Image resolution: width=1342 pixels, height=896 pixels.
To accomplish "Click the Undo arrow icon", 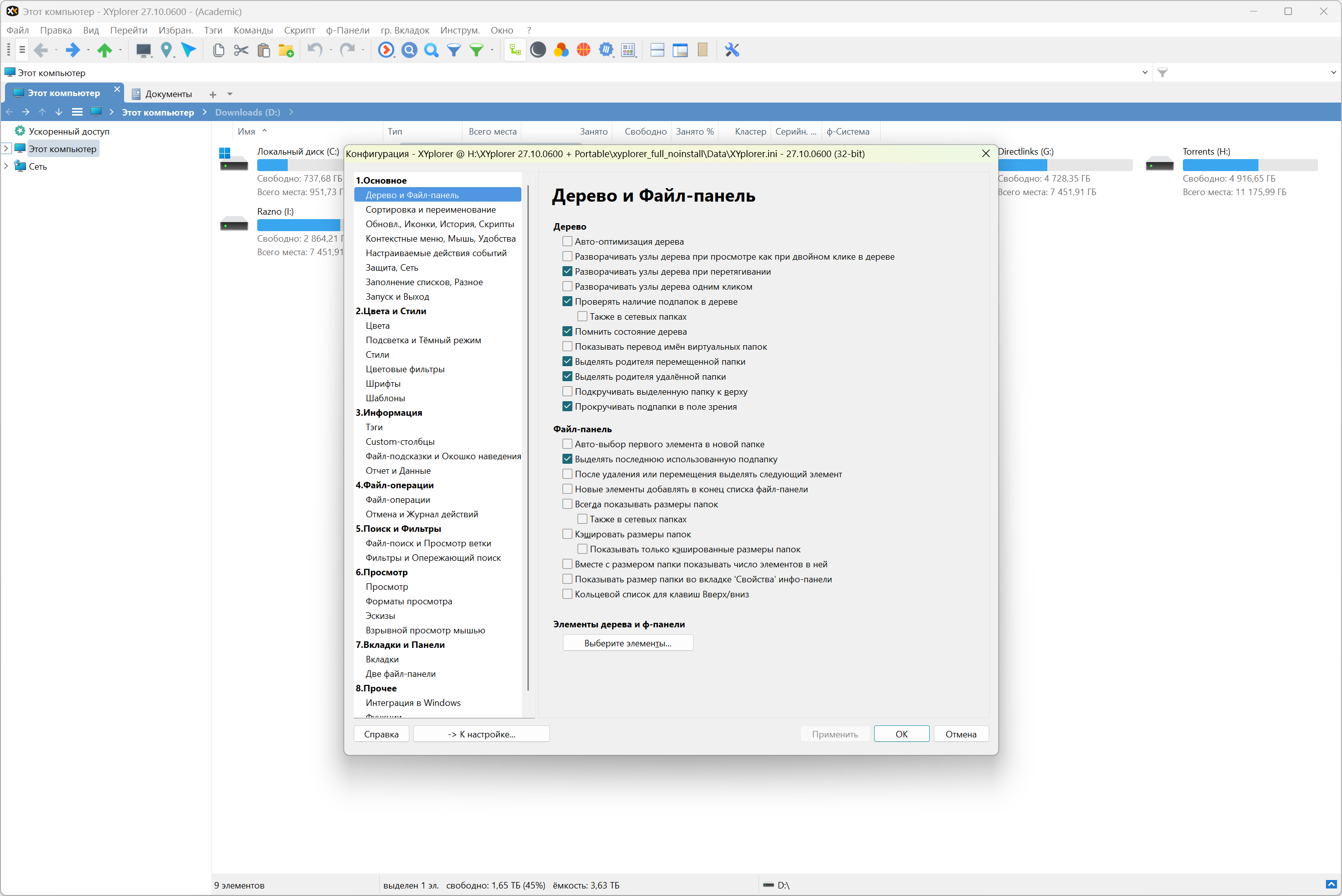I will (315, 51).
